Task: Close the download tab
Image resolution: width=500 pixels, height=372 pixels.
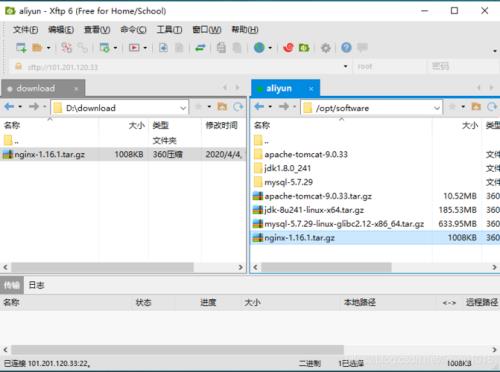Action: (x=76, y=89)
